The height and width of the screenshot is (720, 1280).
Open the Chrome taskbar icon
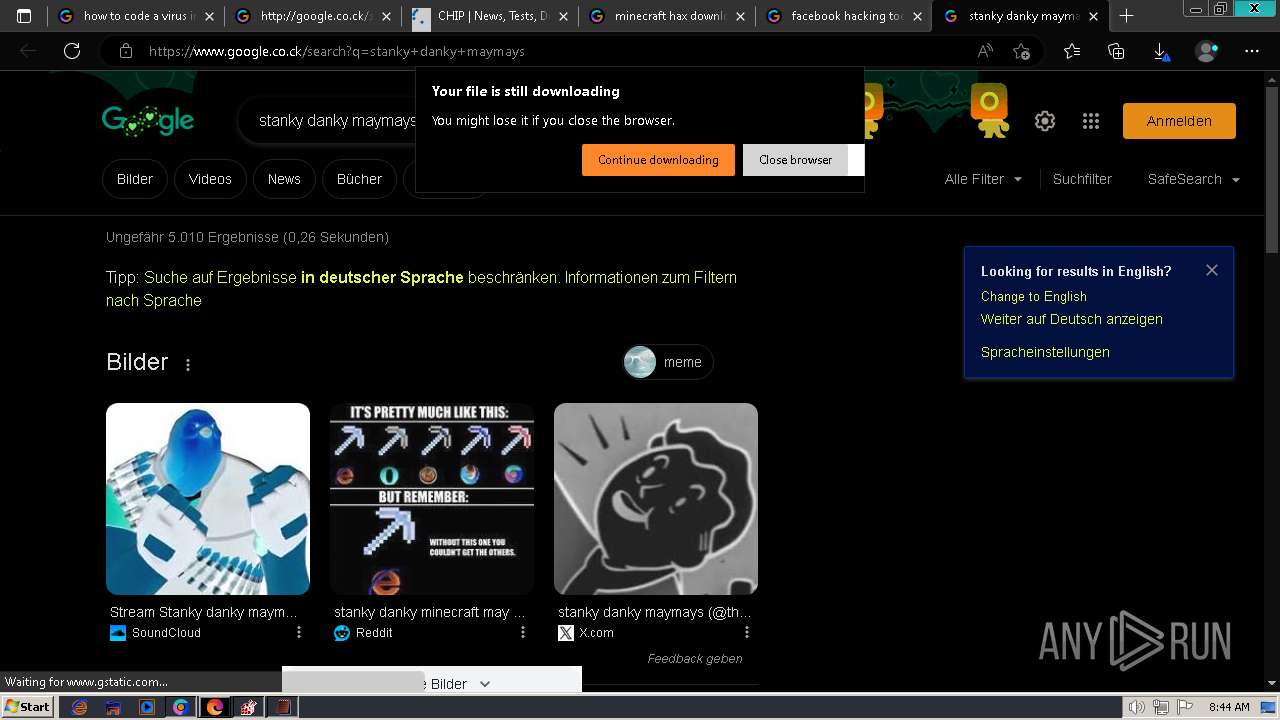click(181, 707)
